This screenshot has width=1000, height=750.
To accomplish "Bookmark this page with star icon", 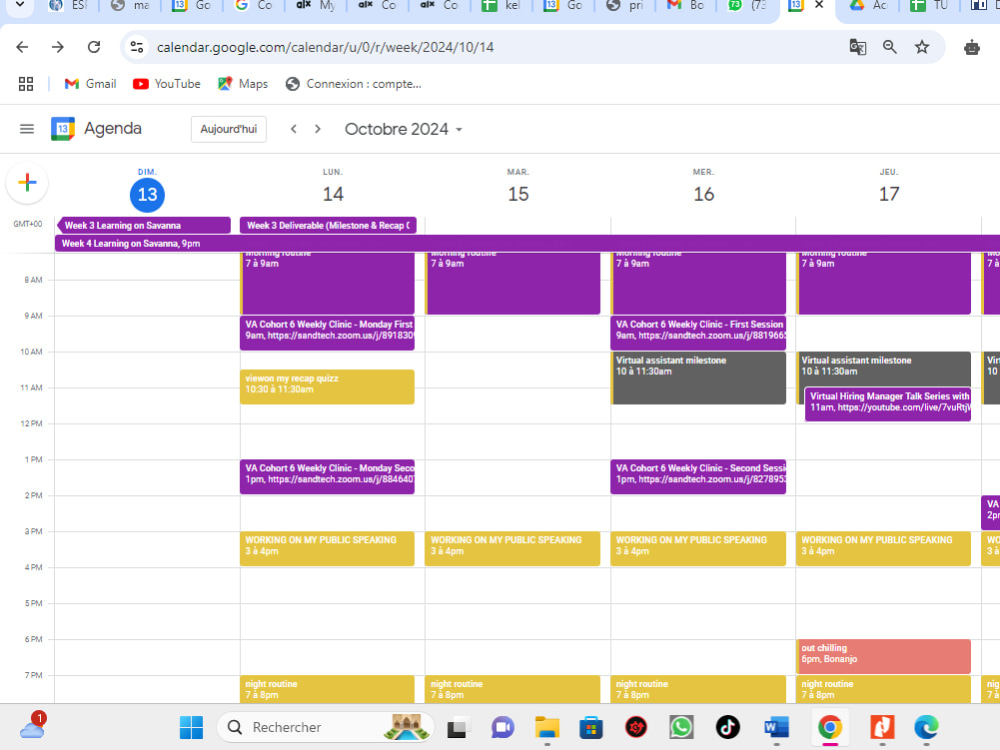I will [x=922, y=47].
